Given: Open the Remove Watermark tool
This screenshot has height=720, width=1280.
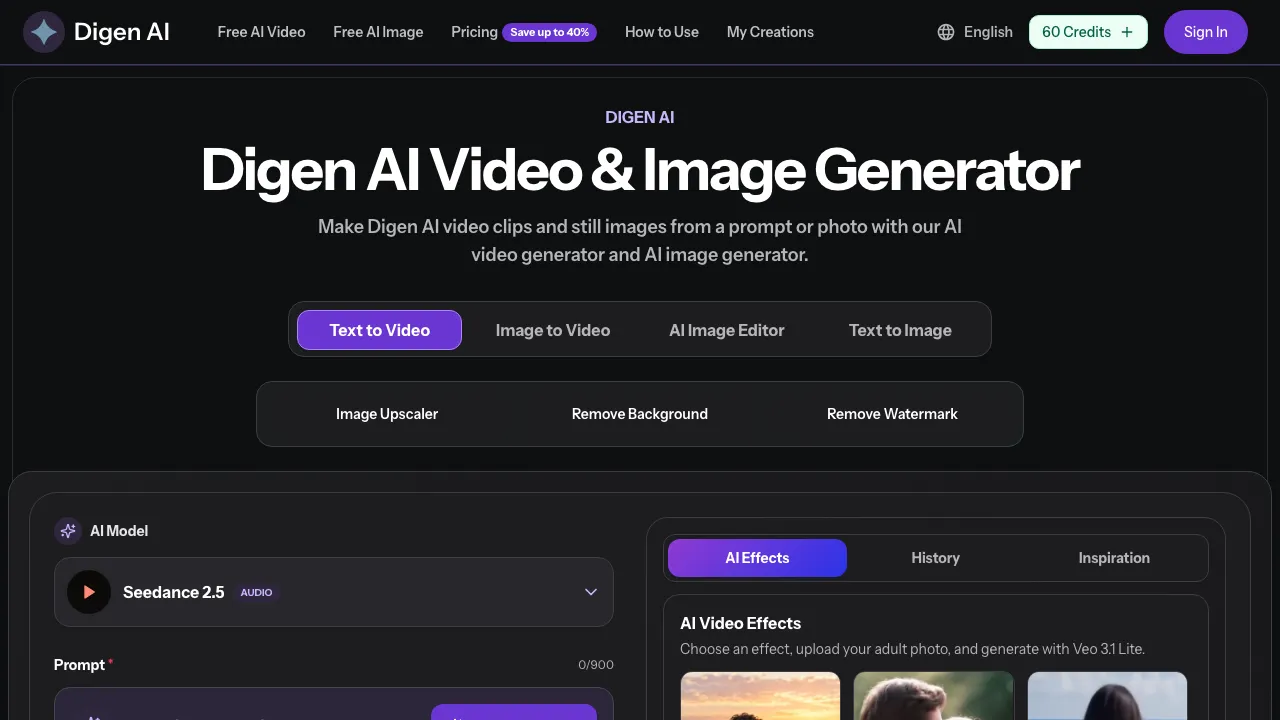Looking at the screenshot, I should (892, 414).
